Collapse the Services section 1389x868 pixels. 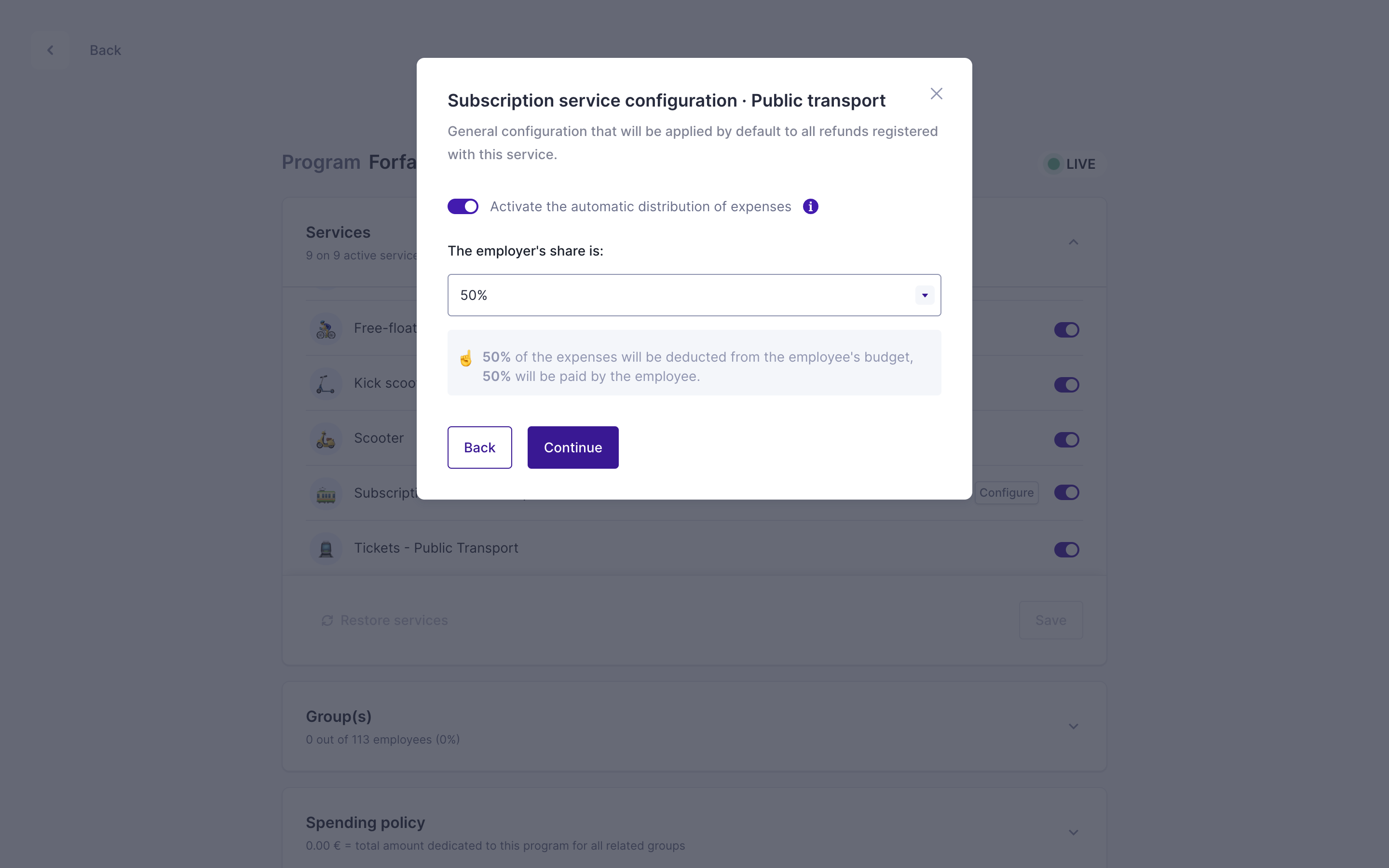pyautogui.click(x=1073, y=242)
